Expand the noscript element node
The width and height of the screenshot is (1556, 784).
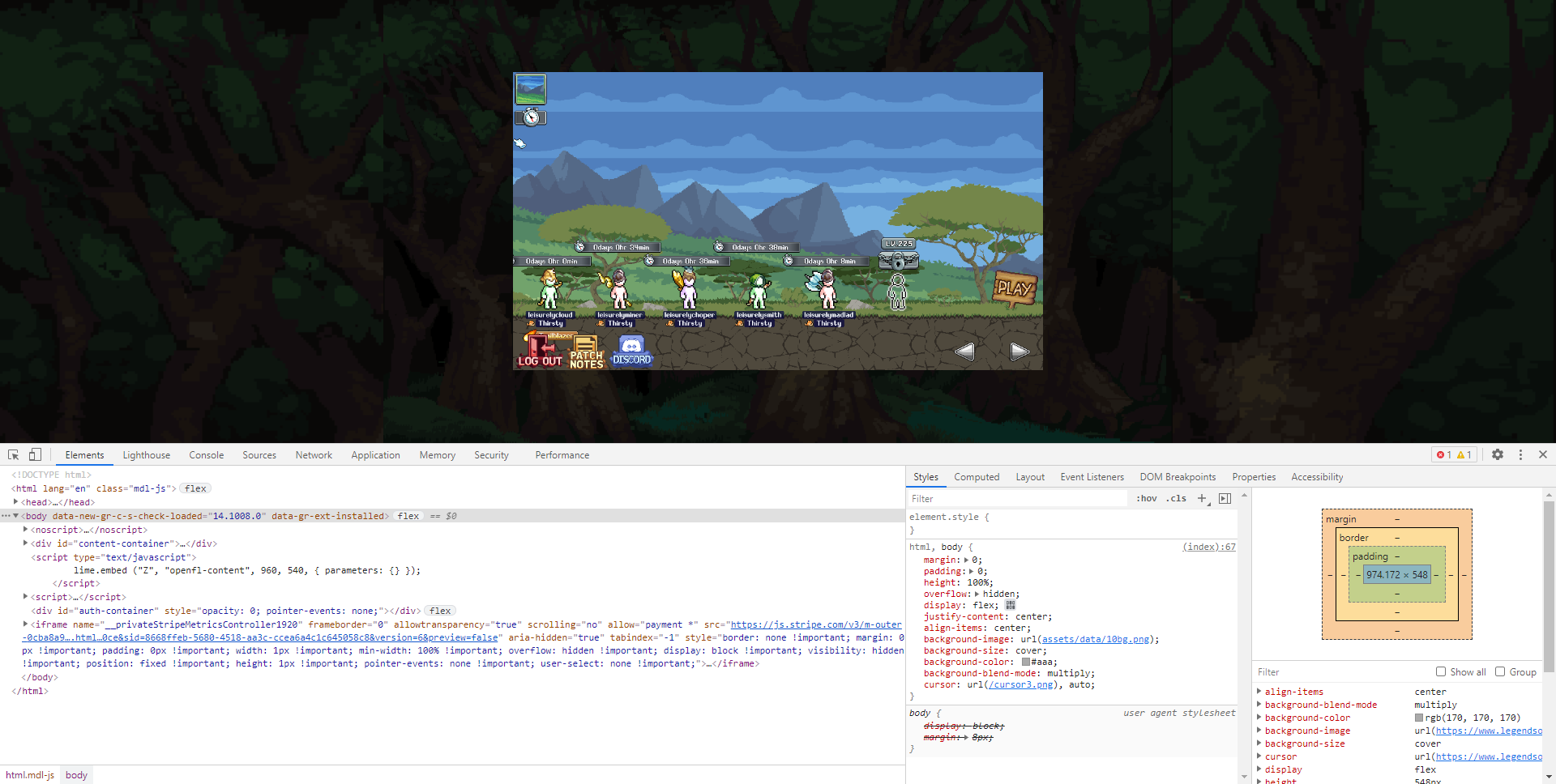click(x=26, y=530)
